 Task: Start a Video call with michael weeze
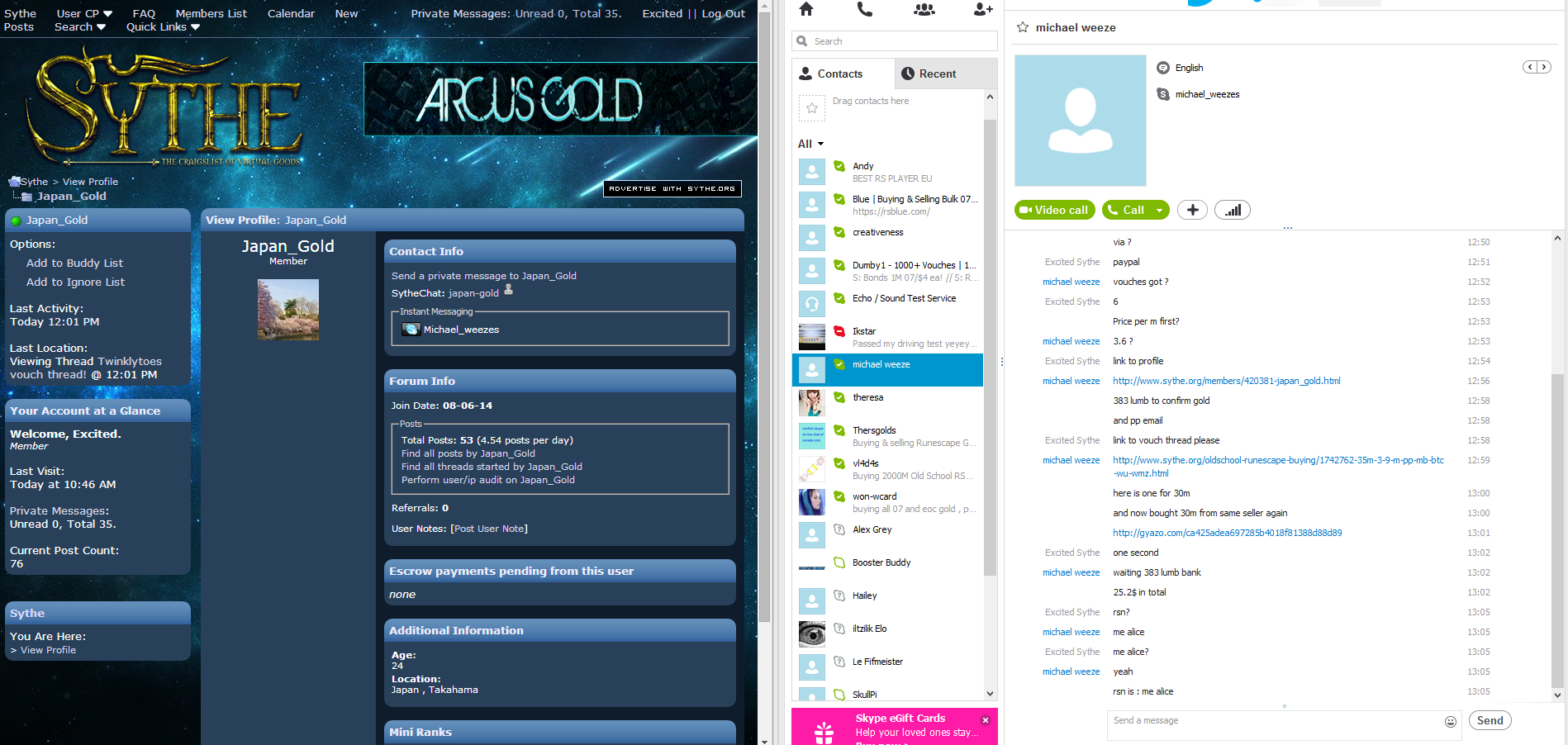pos(1054,210)
